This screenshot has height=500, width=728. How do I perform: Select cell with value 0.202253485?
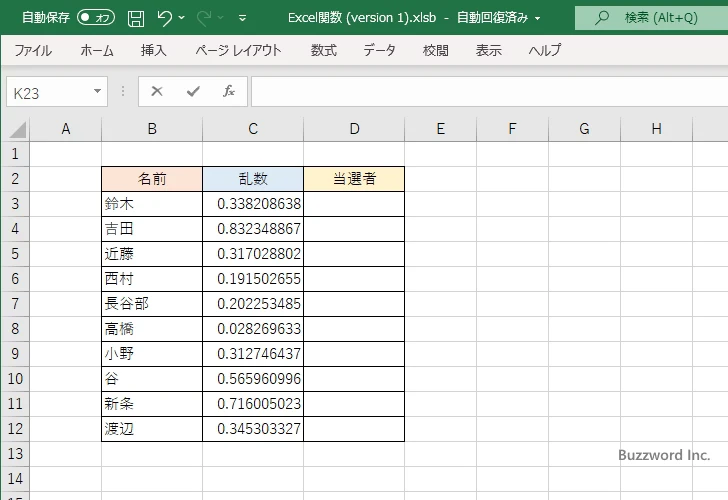click(x=253, y=304)
